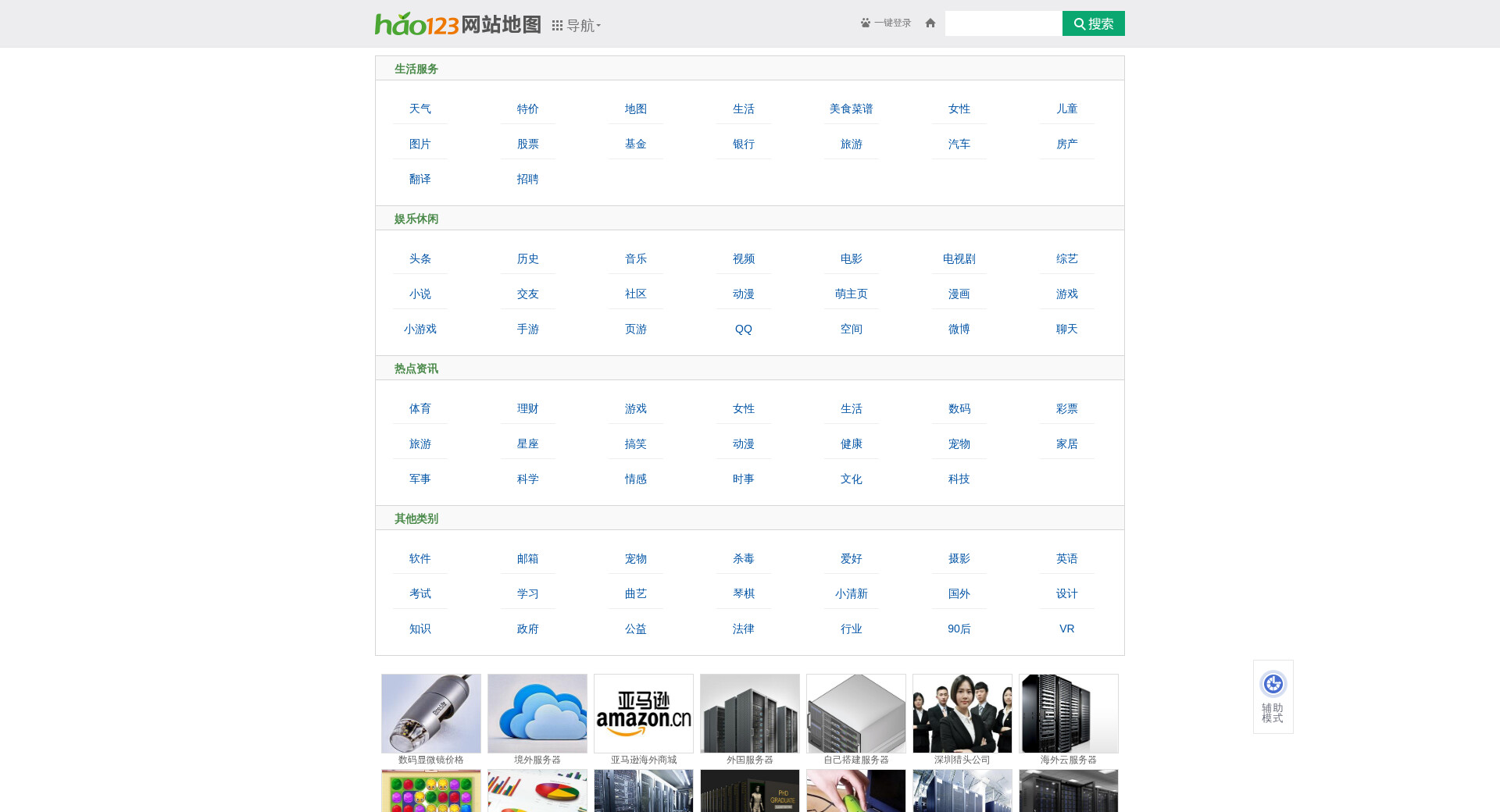Click the home icon in header
Image resolution: width=1500 pixels, height=812 pixels.
930,23
